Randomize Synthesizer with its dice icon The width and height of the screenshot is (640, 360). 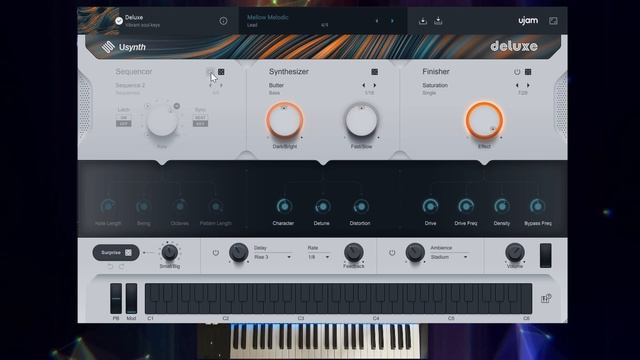tap(374, 72)
